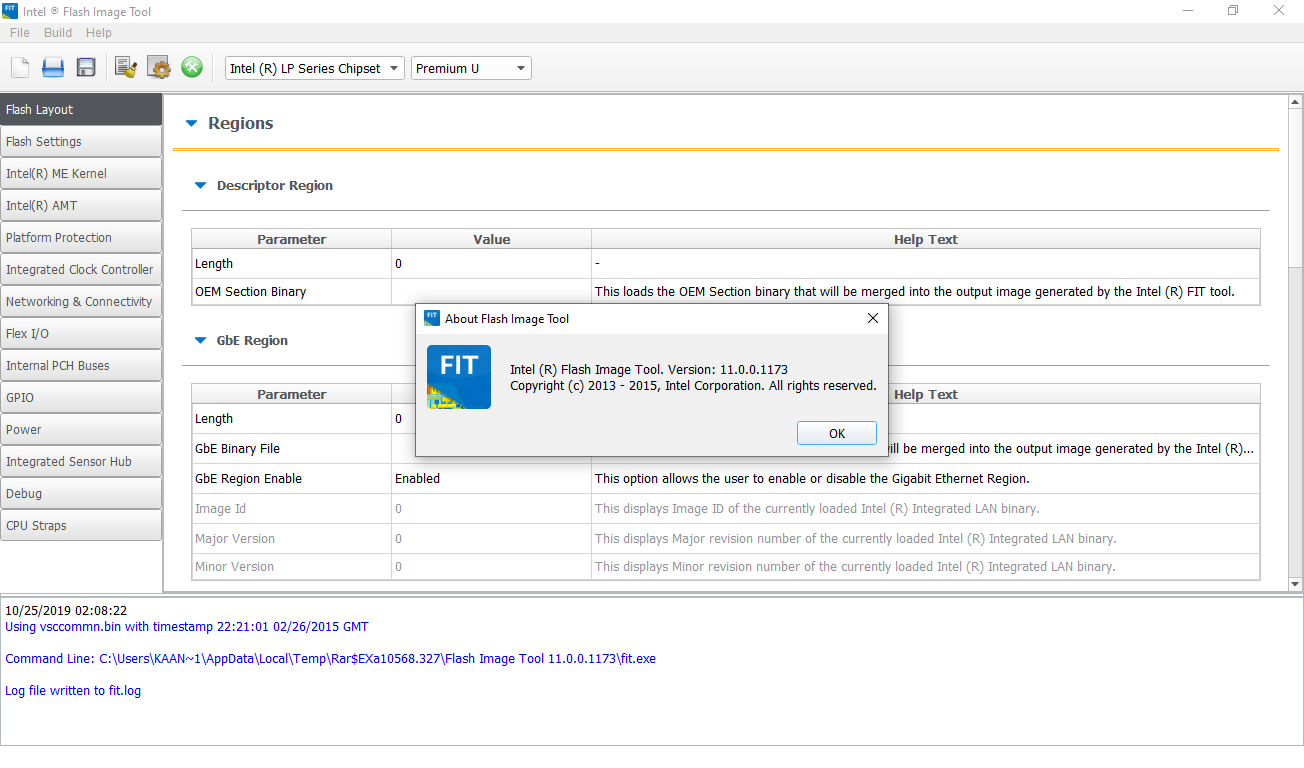
Task: Open the Build menu
Action: (x=58, y=33)
